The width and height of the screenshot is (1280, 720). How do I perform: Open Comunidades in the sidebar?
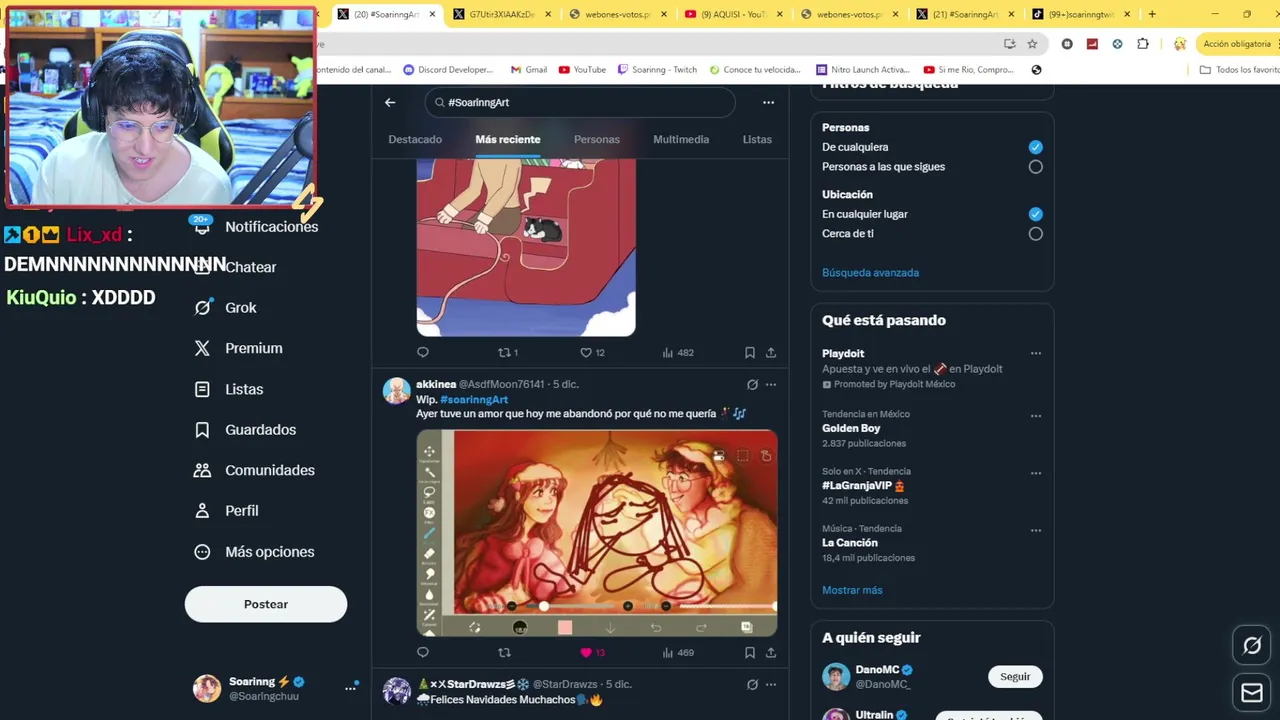255,470
